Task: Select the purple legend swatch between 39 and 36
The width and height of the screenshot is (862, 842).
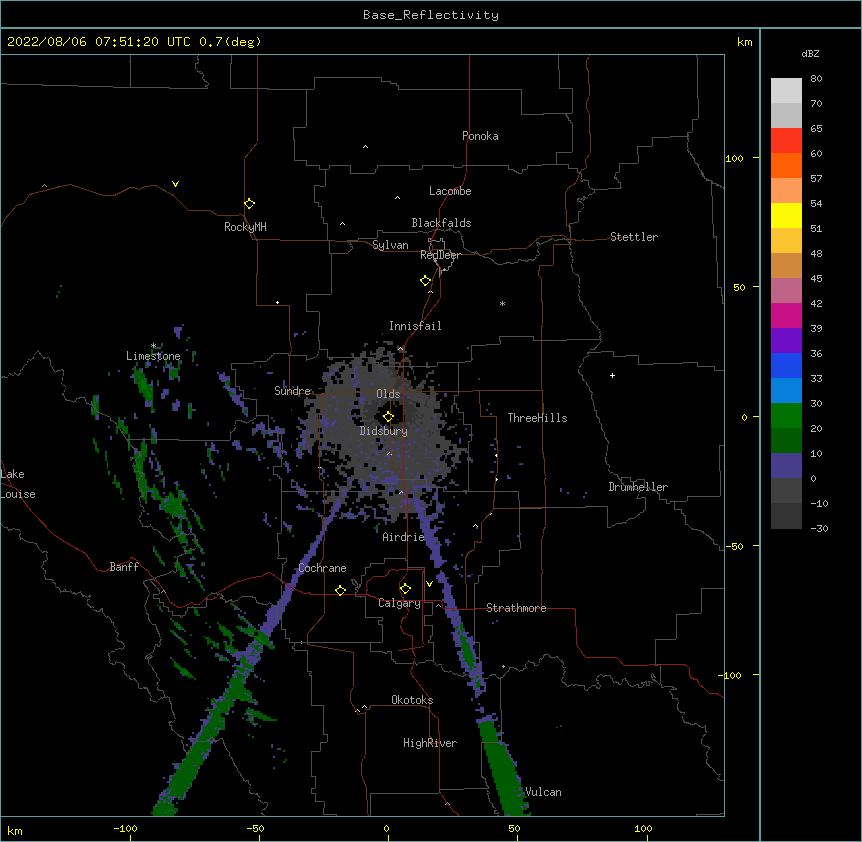Action: 786,340
